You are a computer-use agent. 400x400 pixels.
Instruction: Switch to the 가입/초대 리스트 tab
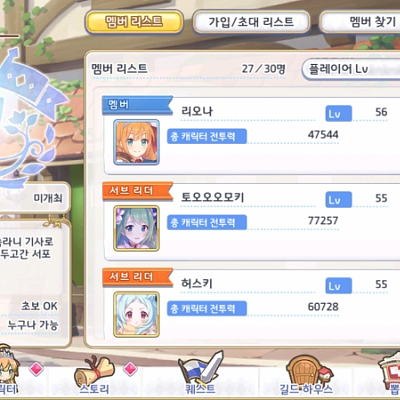[251, 22]
